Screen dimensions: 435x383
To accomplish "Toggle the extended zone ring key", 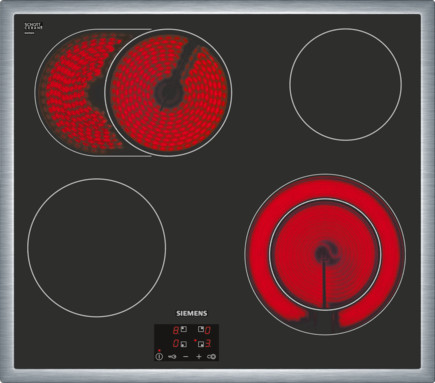I will [212, 357].
